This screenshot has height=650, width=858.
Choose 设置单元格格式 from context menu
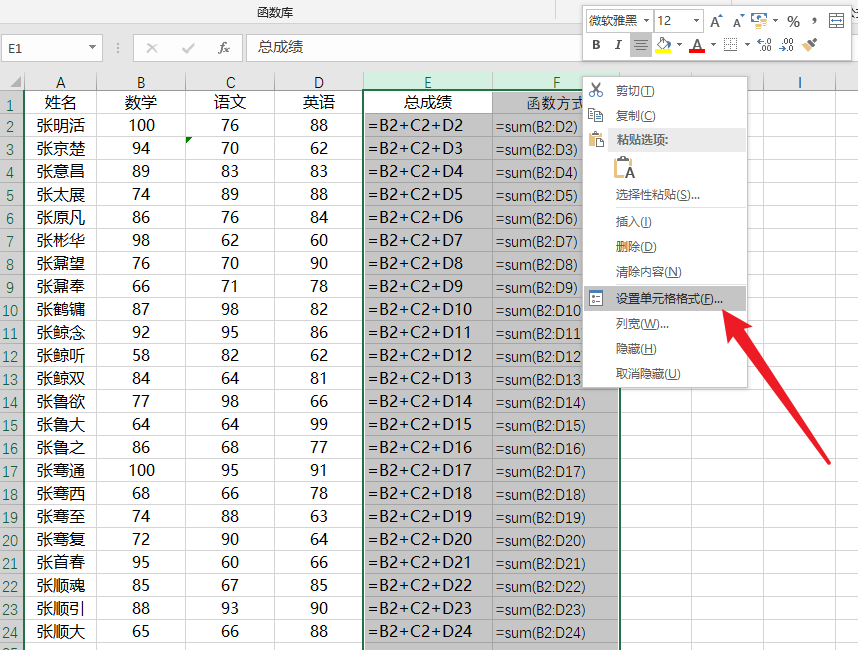668,298
